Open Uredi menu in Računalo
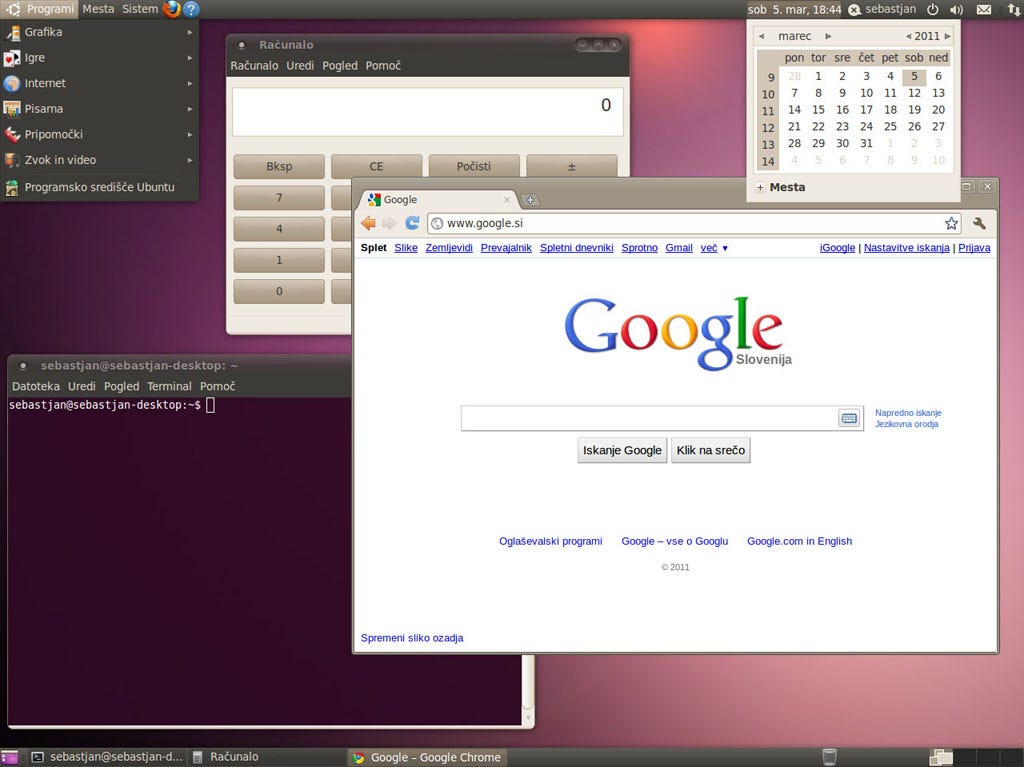 click(x=300, y=65)
